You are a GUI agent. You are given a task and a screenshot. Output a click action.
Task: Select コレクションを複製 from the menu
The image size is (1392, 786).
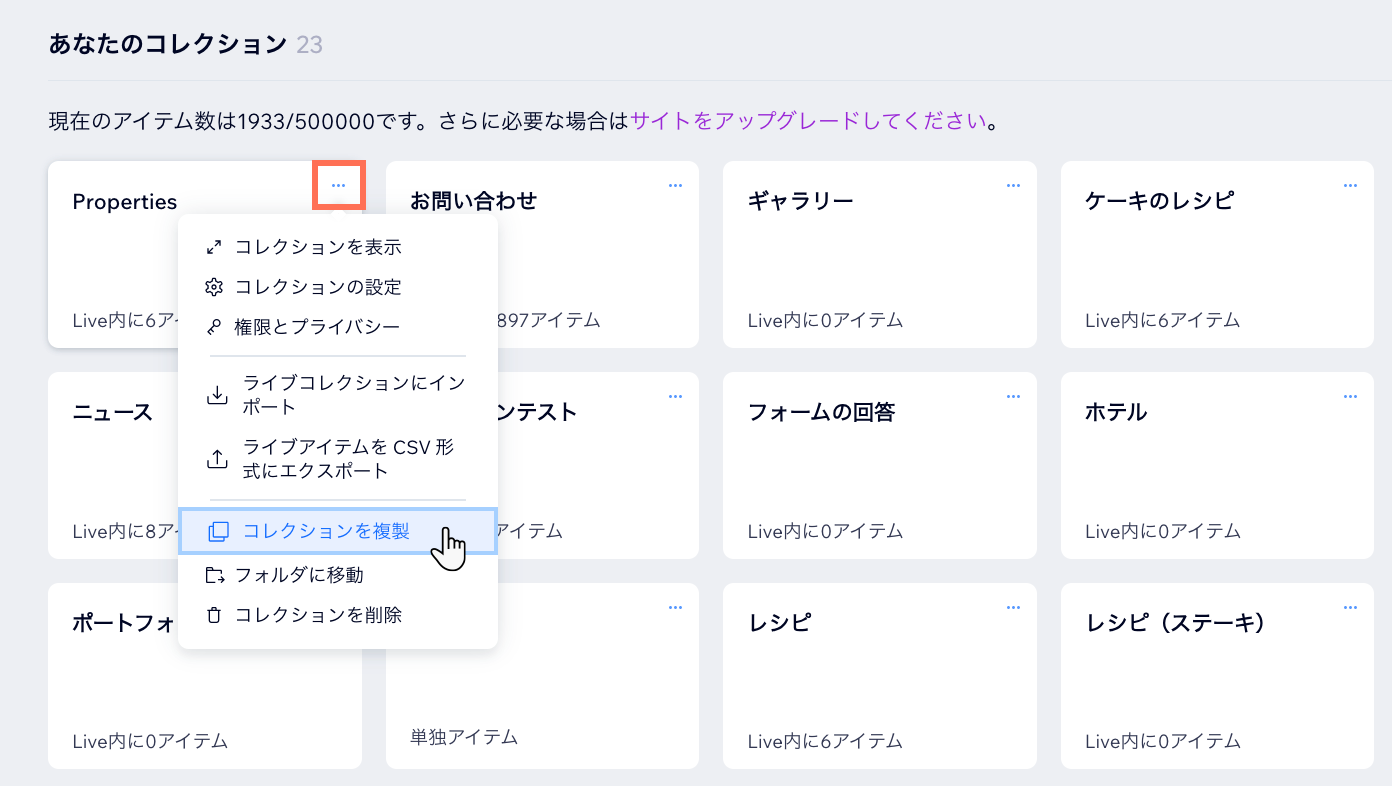[326, 532]
